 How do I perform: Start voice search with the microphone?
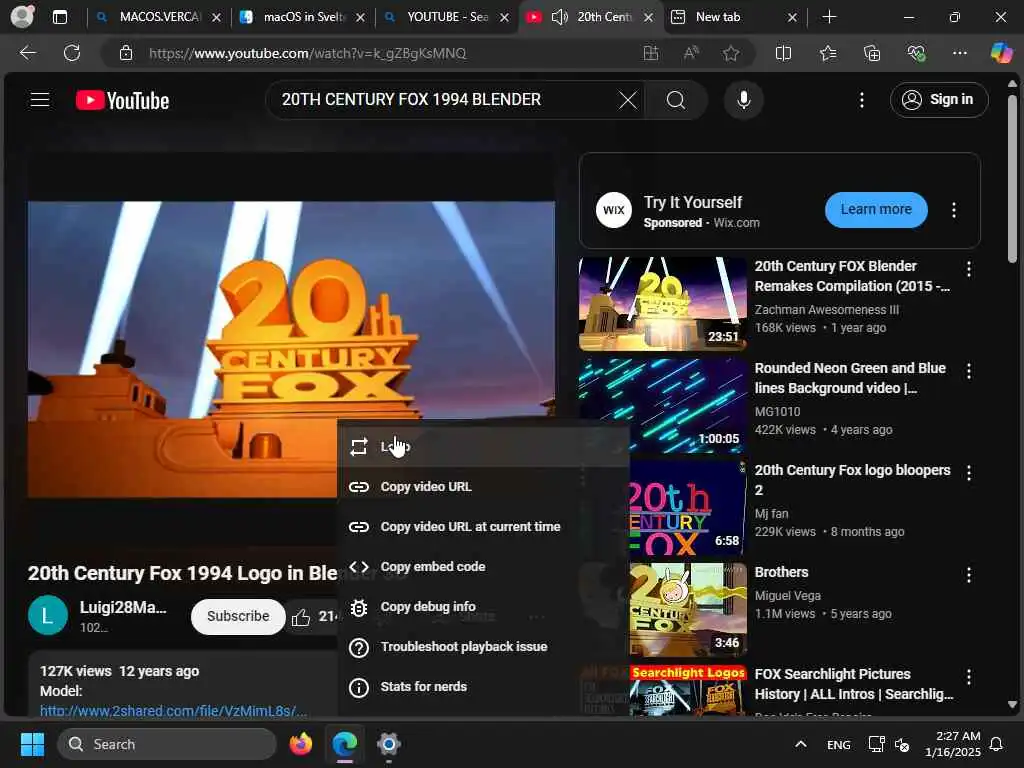pos(743,100)
